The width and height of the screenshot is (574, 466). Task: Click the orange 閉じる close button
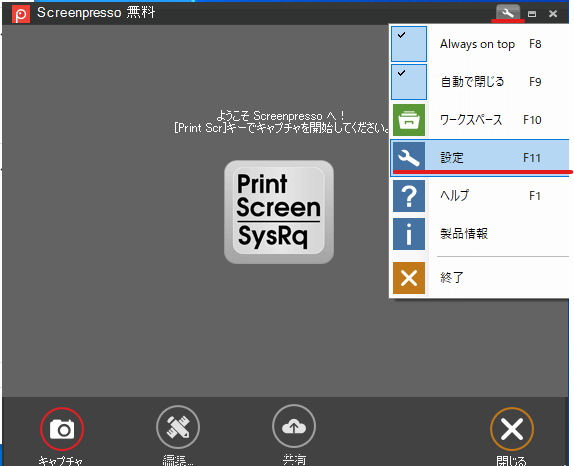512,429
